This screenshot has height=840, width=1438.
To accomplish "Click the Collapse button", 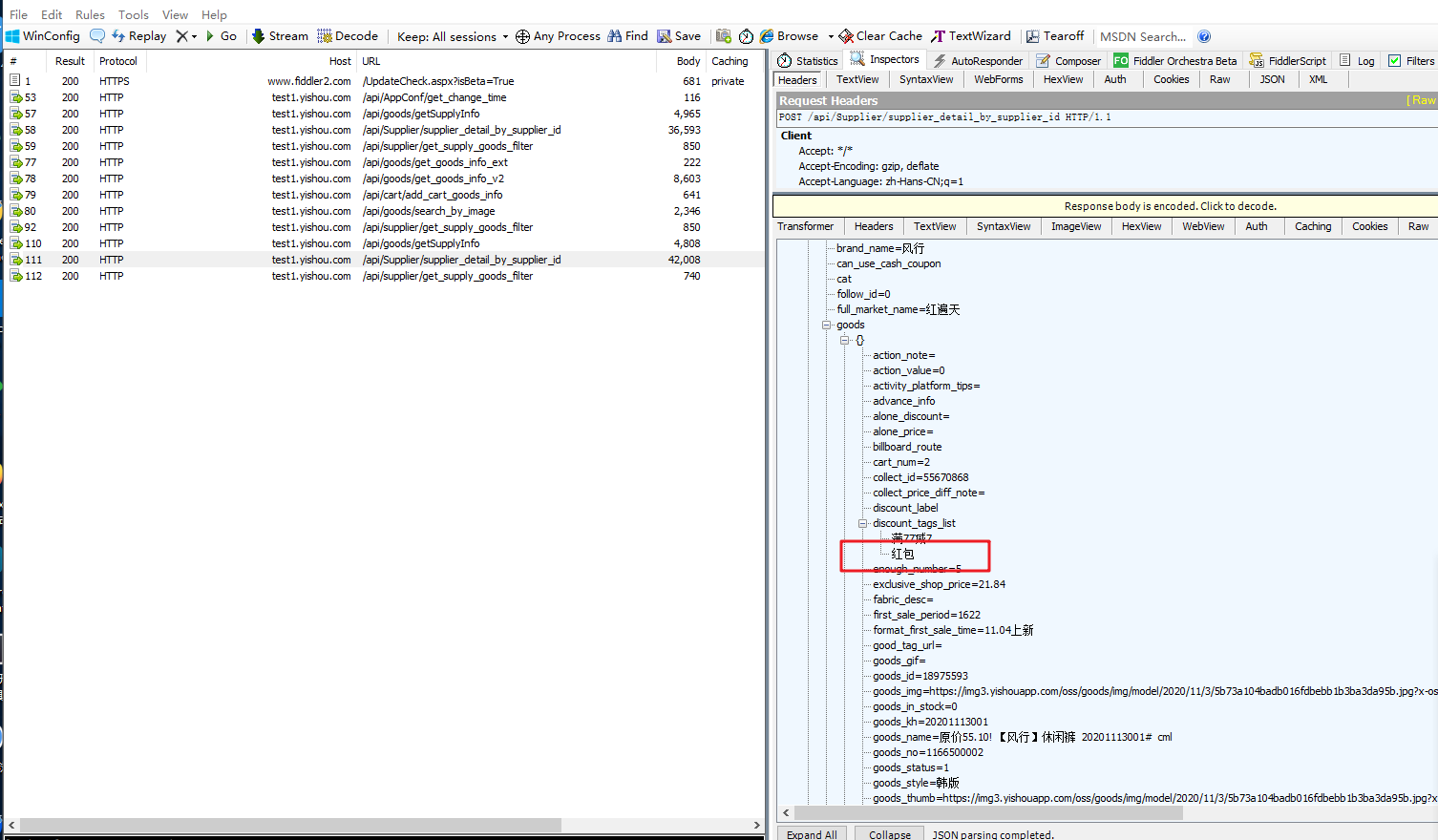I will click(890, 834).
